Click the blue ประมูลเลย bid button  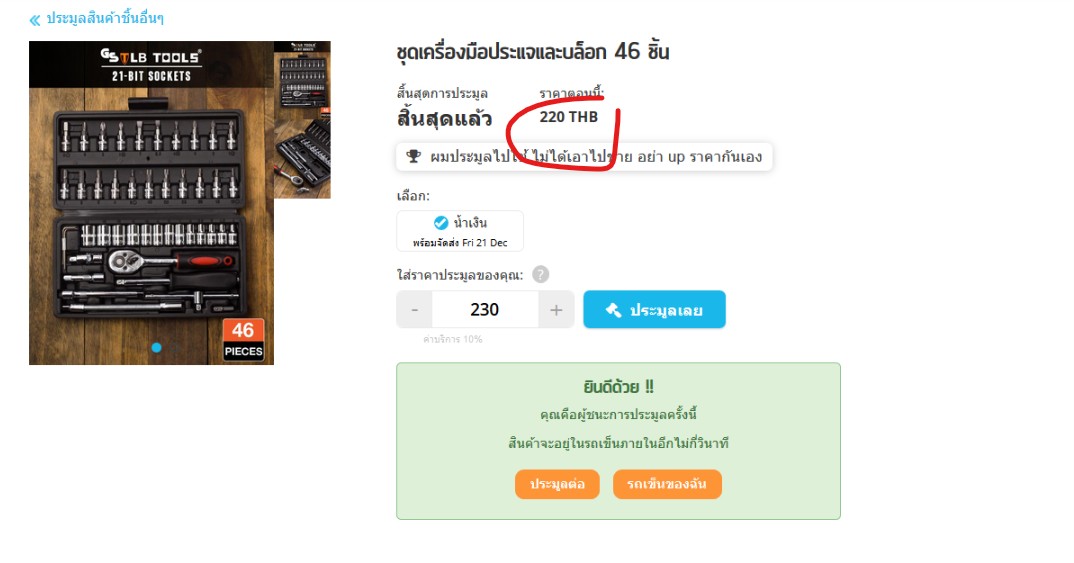[x=654, y=310]
